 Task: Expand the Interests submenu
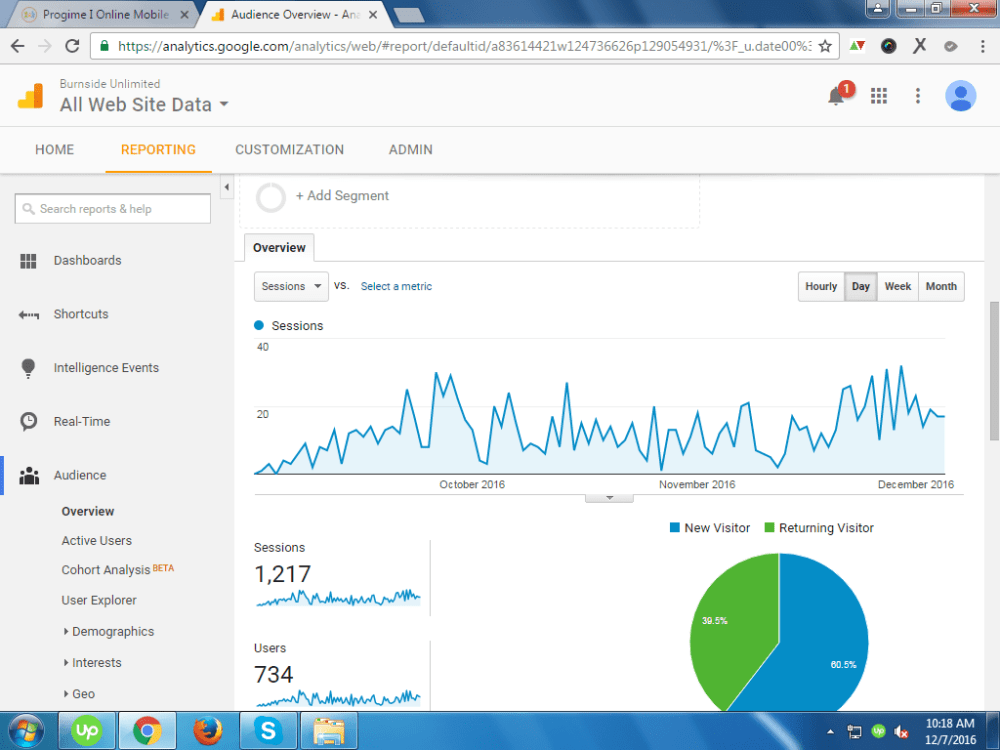[x=92, y=663]
